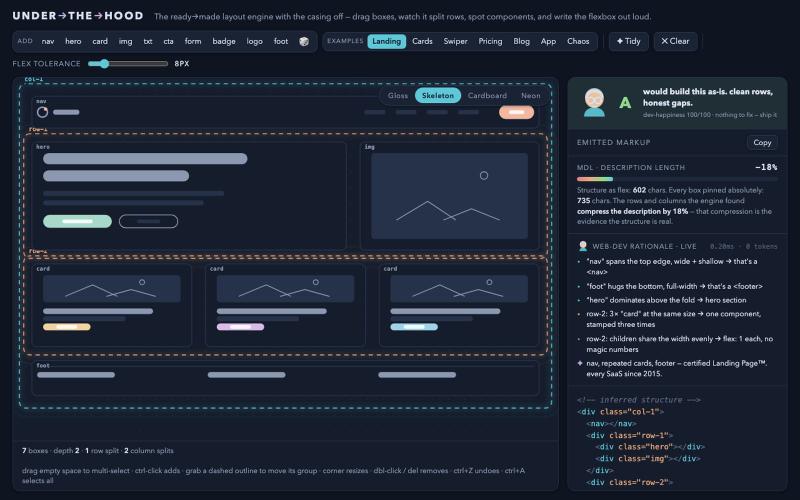This screenshot has height=500, width=800.
Task: Click the code line div class="hero"
Action: point(649,447)
